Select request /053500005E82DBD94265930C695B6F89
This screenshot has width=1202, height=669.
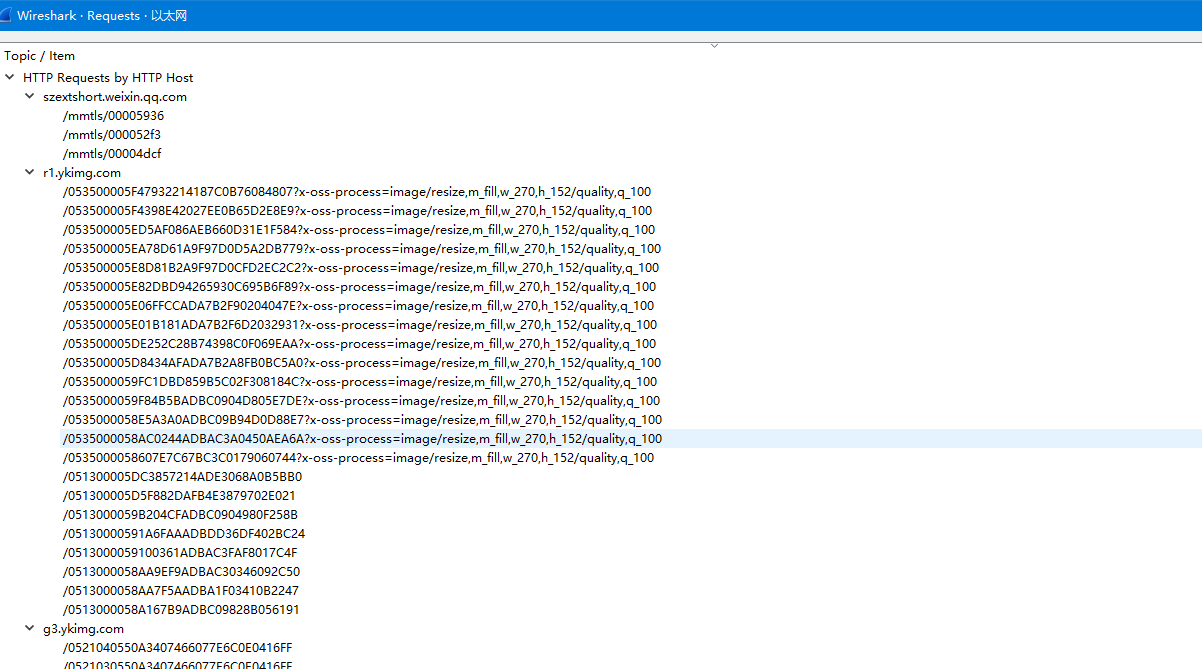pos(359,287)
